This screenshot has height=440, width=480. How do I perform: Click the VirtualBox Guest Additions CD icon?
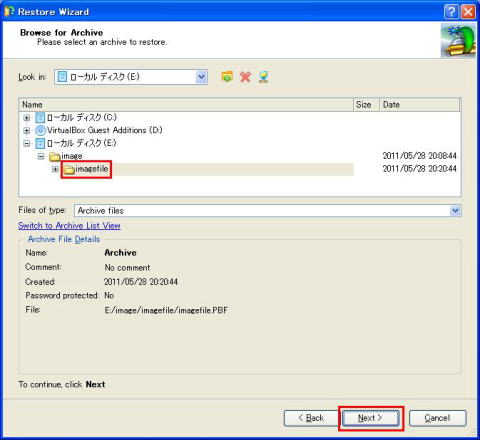pos(40,130)
